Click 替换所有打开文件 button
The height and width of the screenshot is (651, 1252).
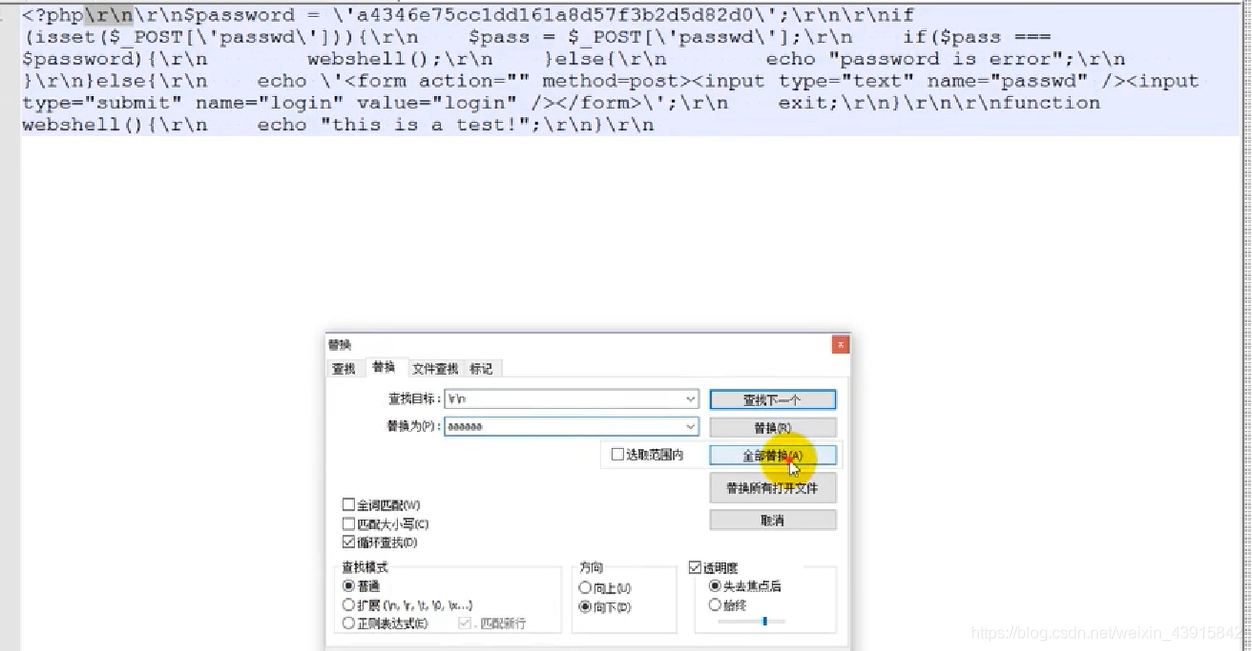pyautogui.click(x=773, y=488)
